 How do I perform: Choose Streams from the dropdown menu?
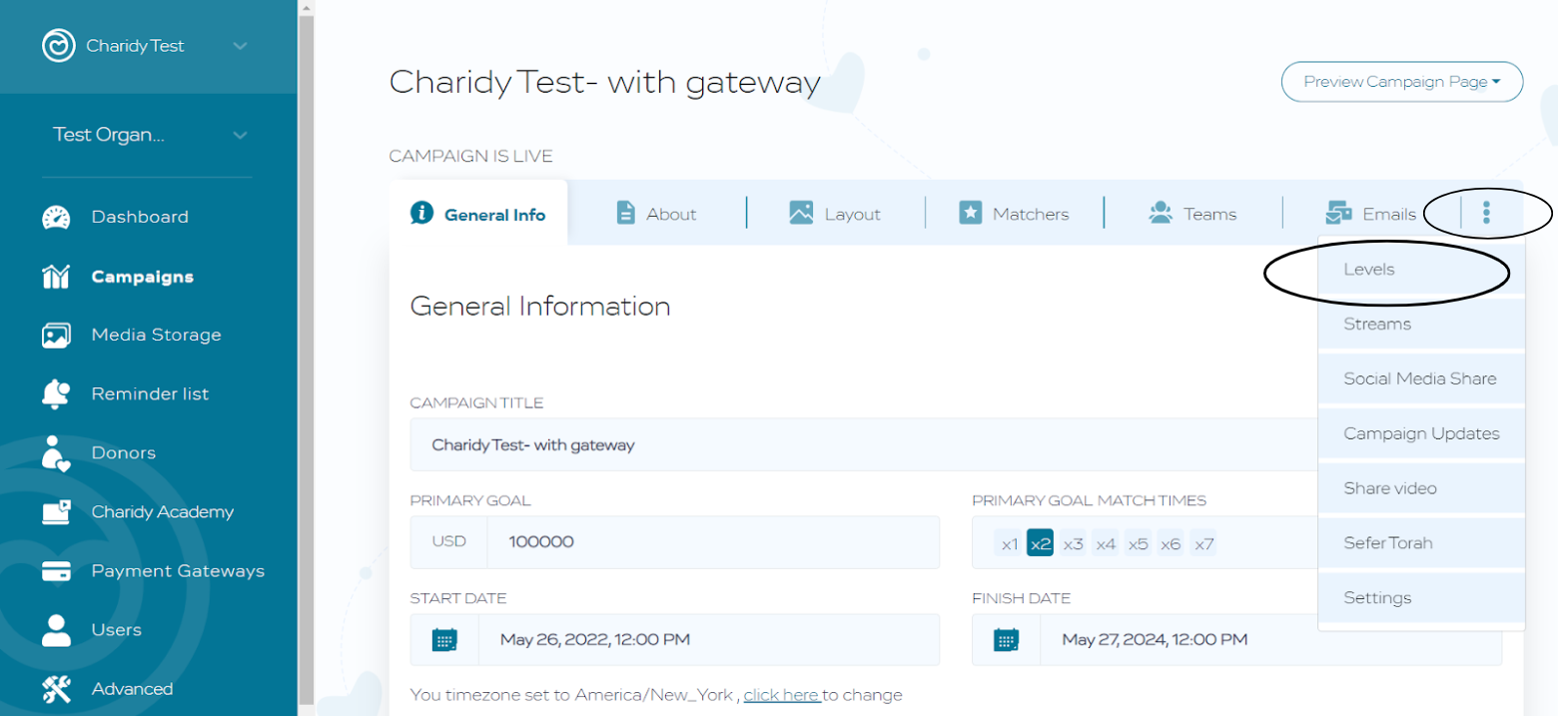[x=1421, y=325]
